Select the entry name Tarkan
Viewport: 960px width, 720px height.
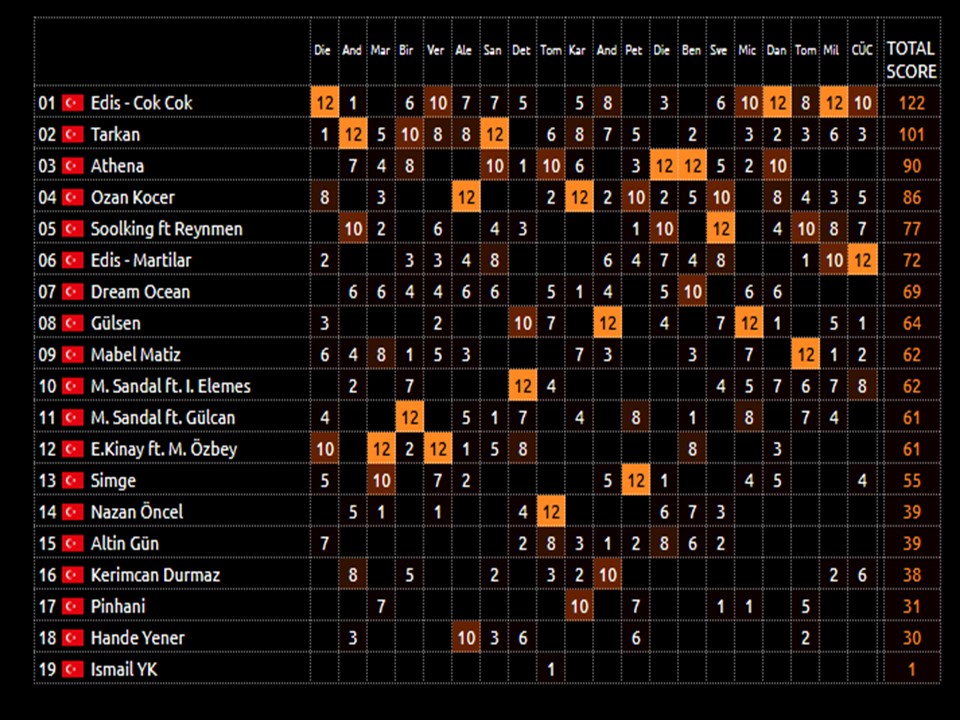115,134
